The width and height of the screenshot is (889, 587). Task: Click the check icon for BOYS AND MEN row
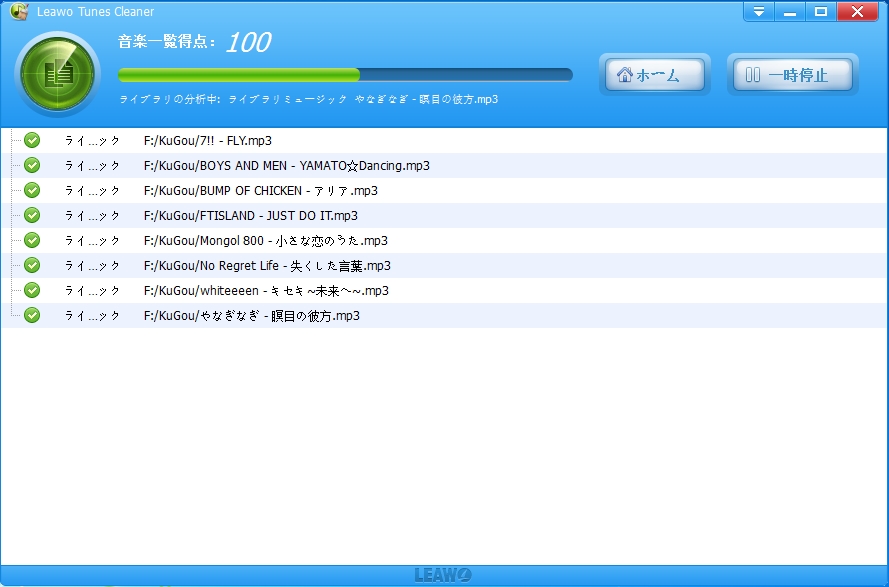coord(32,165)
